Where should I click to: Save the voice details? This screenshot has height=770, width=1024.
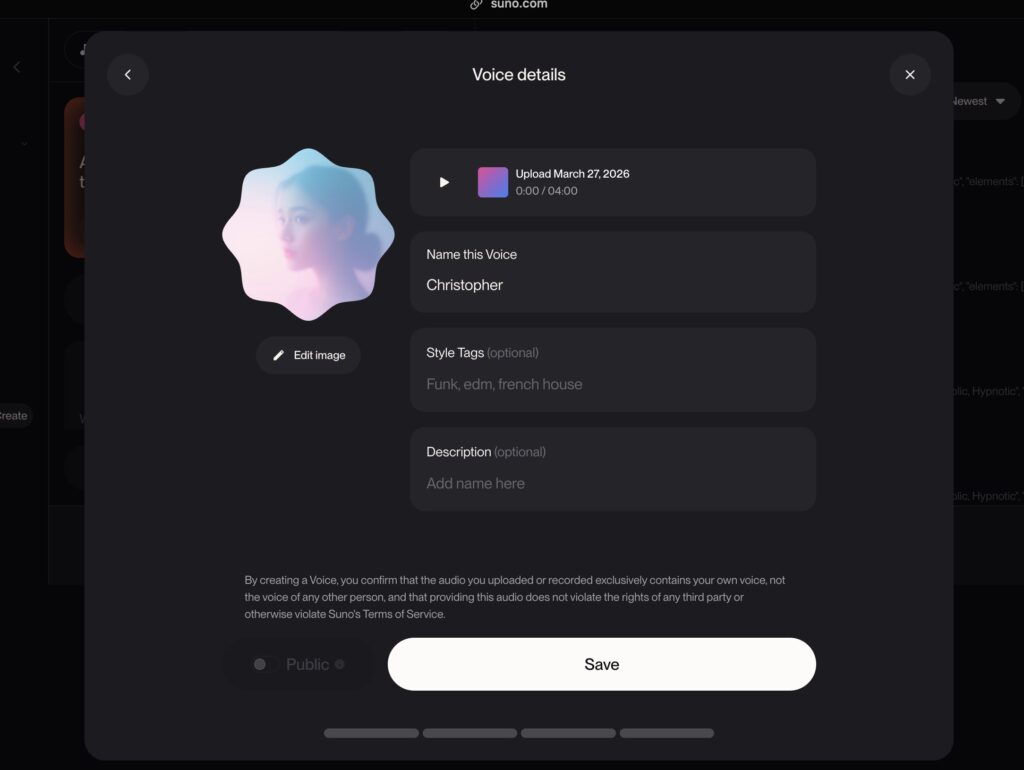pos(601,664)
